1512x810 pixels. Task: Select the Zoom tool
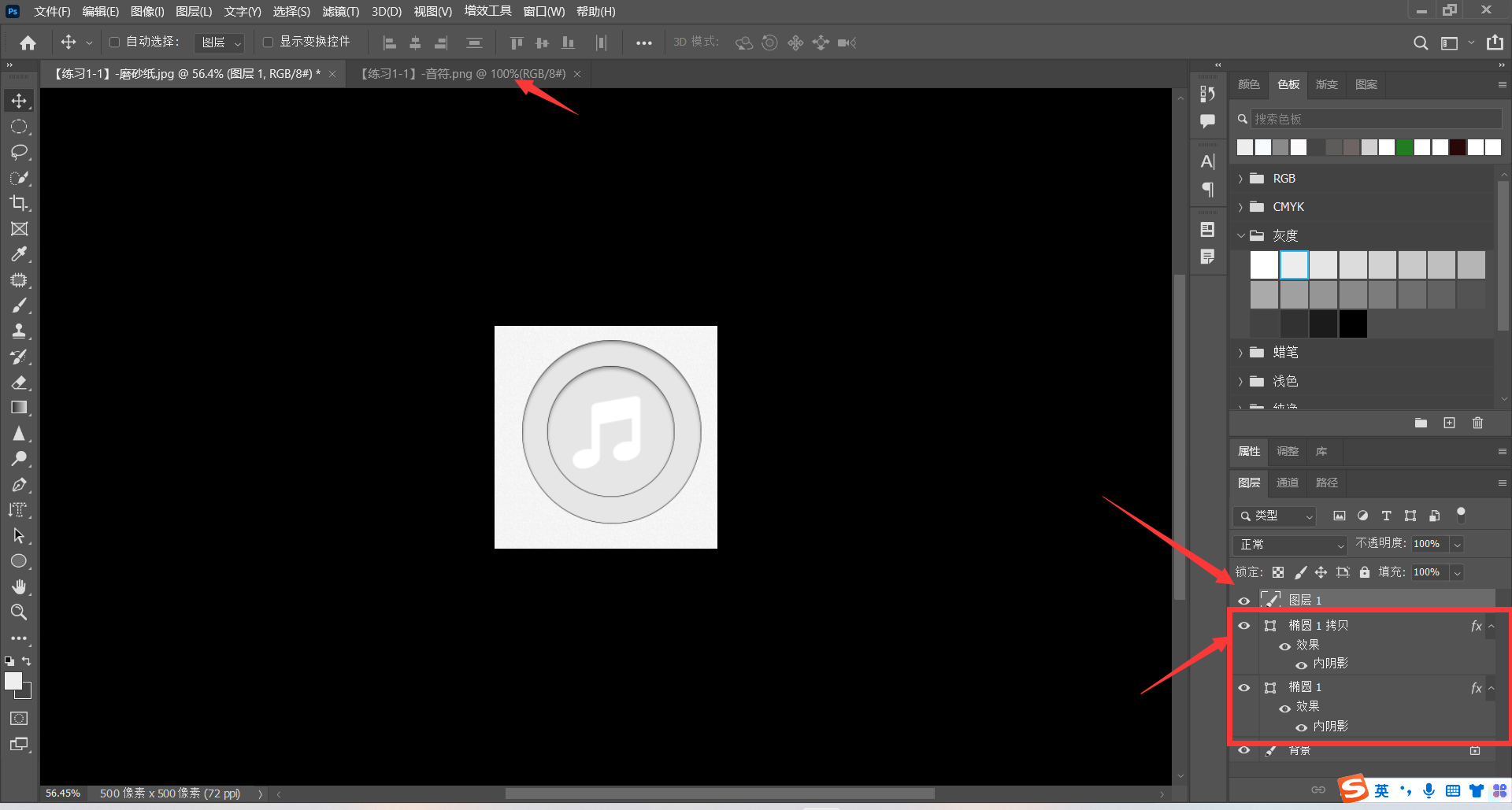coord(19,612)
